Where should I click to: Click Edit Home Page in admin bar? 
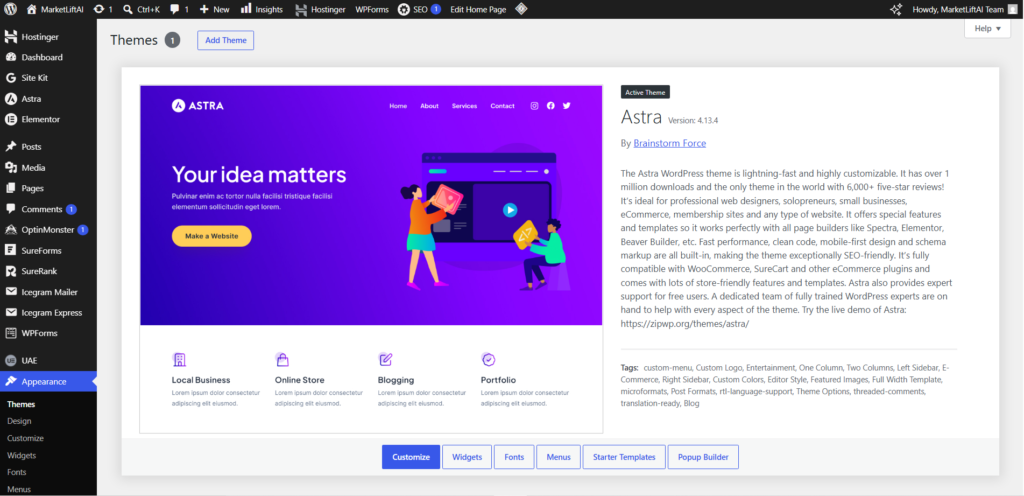point(478,10)
